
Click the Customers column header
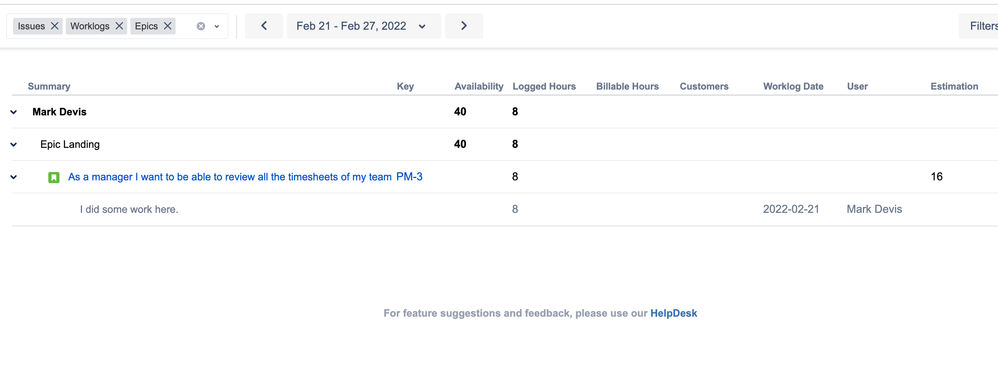pos(704,87)
